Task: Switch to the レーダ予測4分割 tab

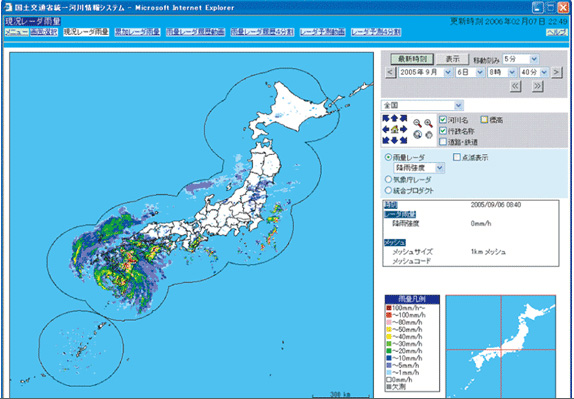Action: pos(376,32)
